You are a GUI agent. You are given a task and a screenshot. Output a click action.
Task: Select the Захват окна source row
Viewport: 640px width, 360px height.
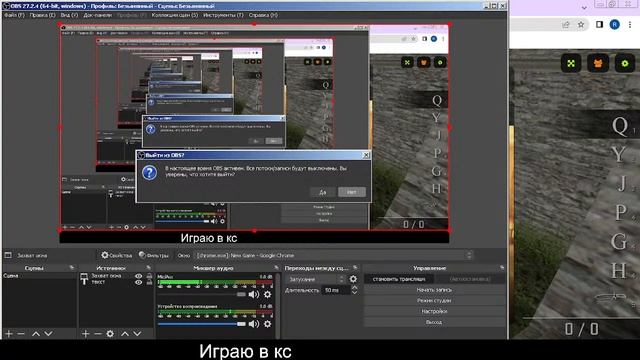pyautogui.click(x=116, y=276)
